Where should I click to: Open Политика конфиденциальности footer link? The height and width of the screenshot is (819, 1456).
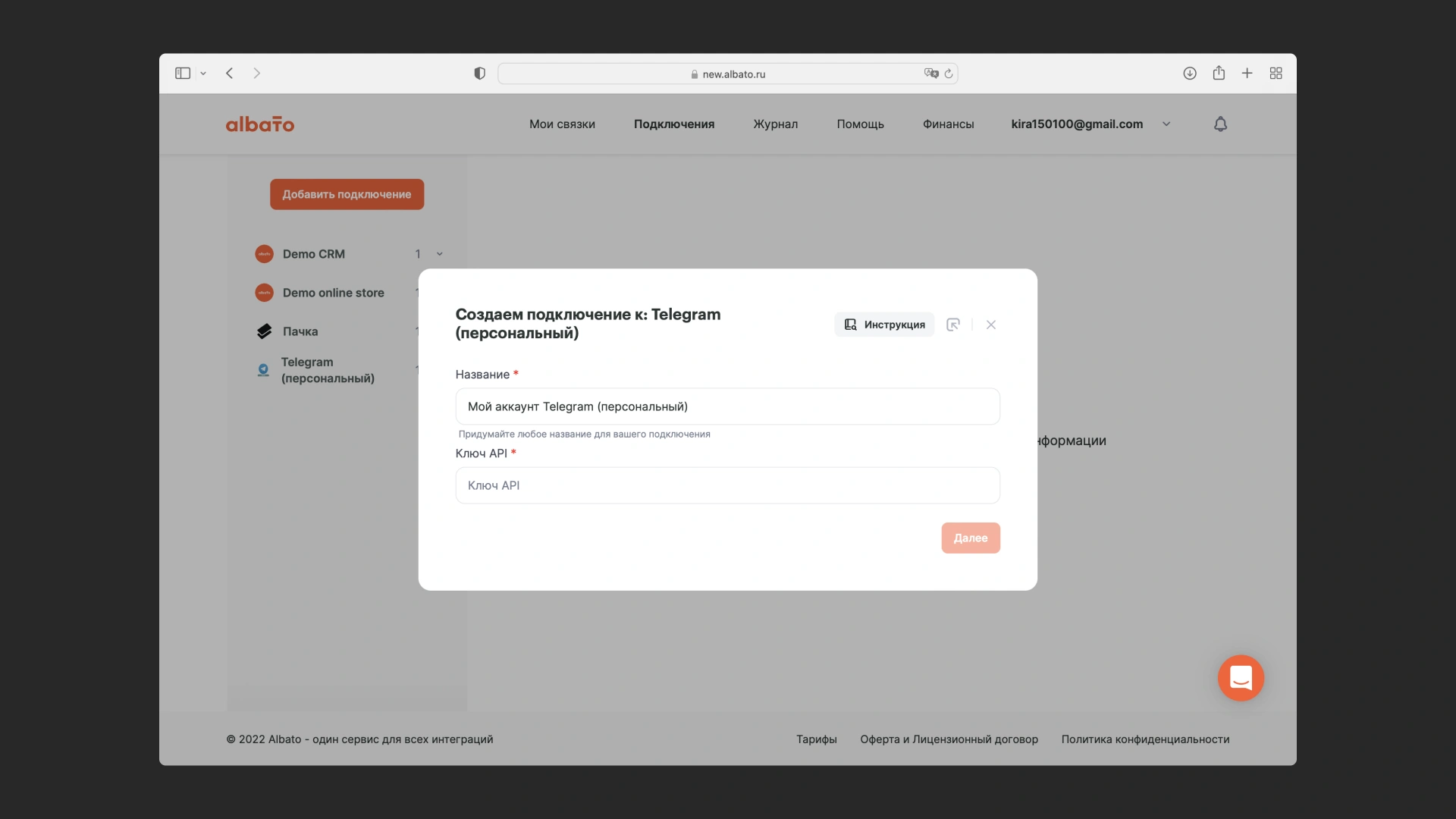tap(1145, 739)
